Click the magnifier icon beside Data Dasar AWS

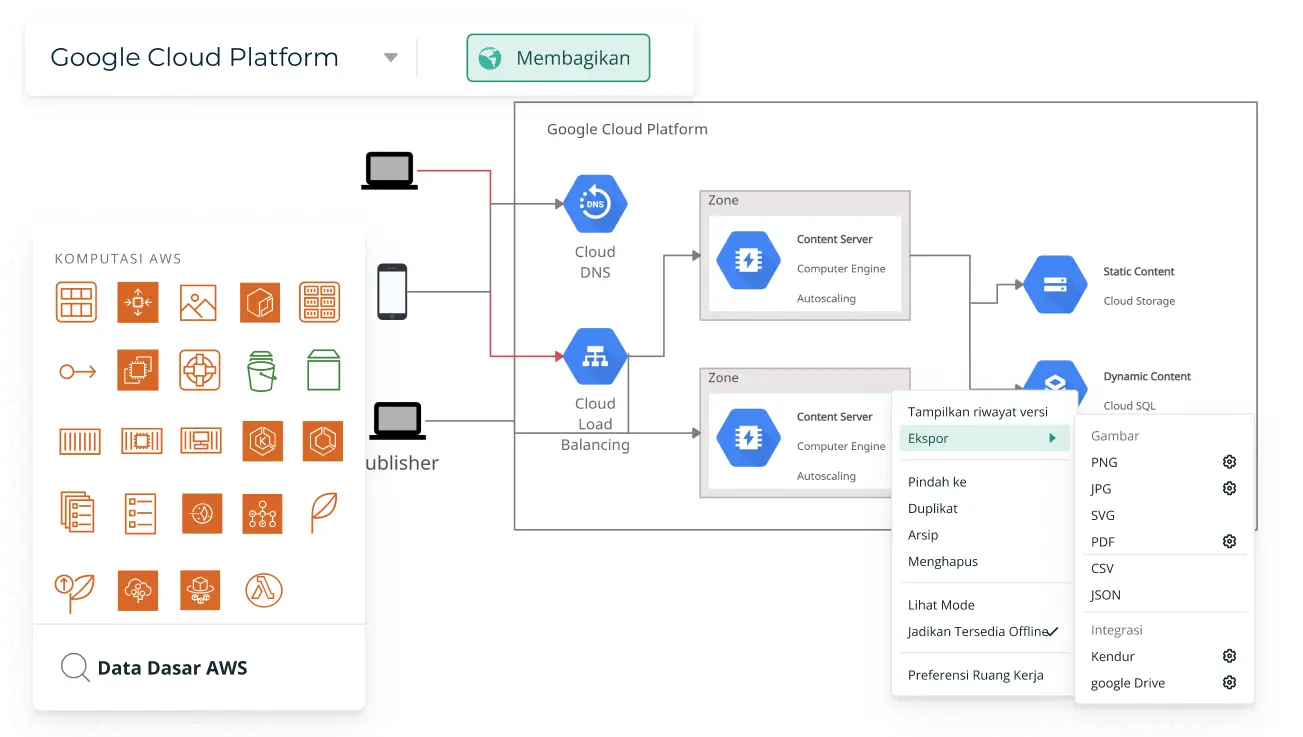pyautogui.click(x=75, y=667)
